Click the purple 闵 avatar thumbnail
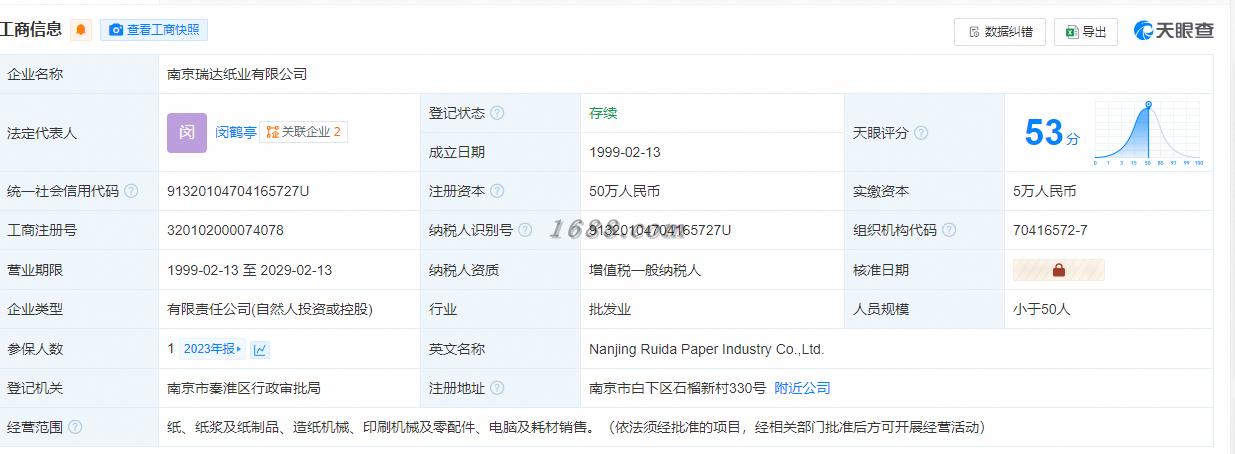Screen dimensions: 1235x454 [x=187, y=132]
